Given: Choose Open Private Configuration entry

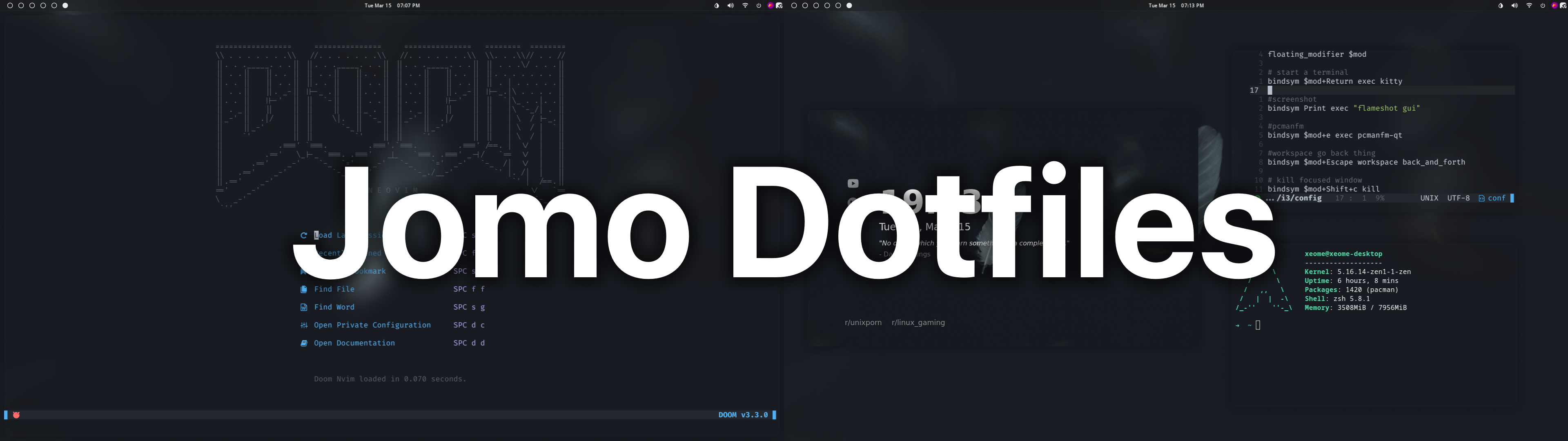Looking at the screenshot, I should tap(372, 325).
